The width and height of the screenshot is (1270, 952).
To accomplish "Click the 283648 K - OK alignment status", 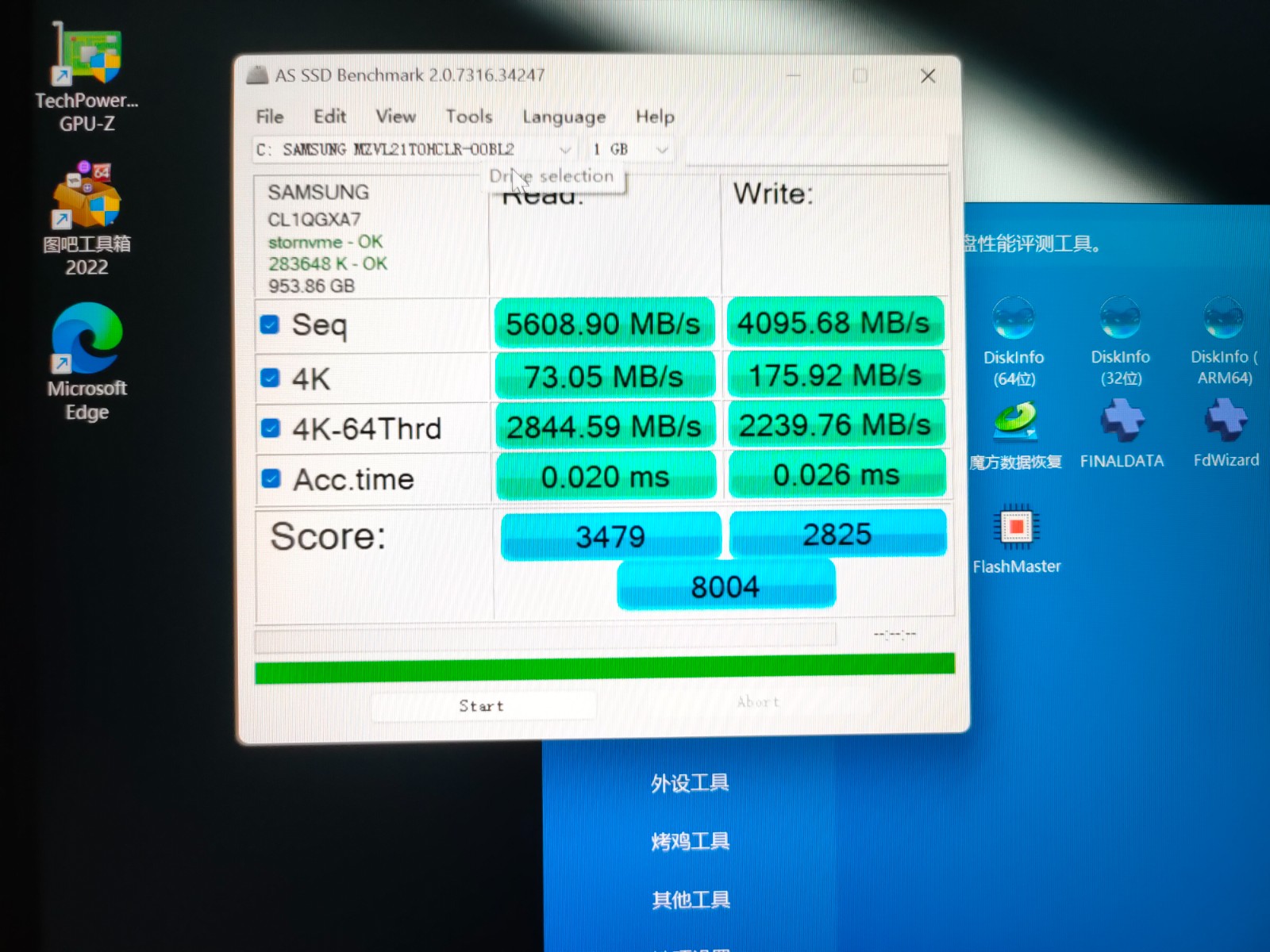I will click(328, 263).
